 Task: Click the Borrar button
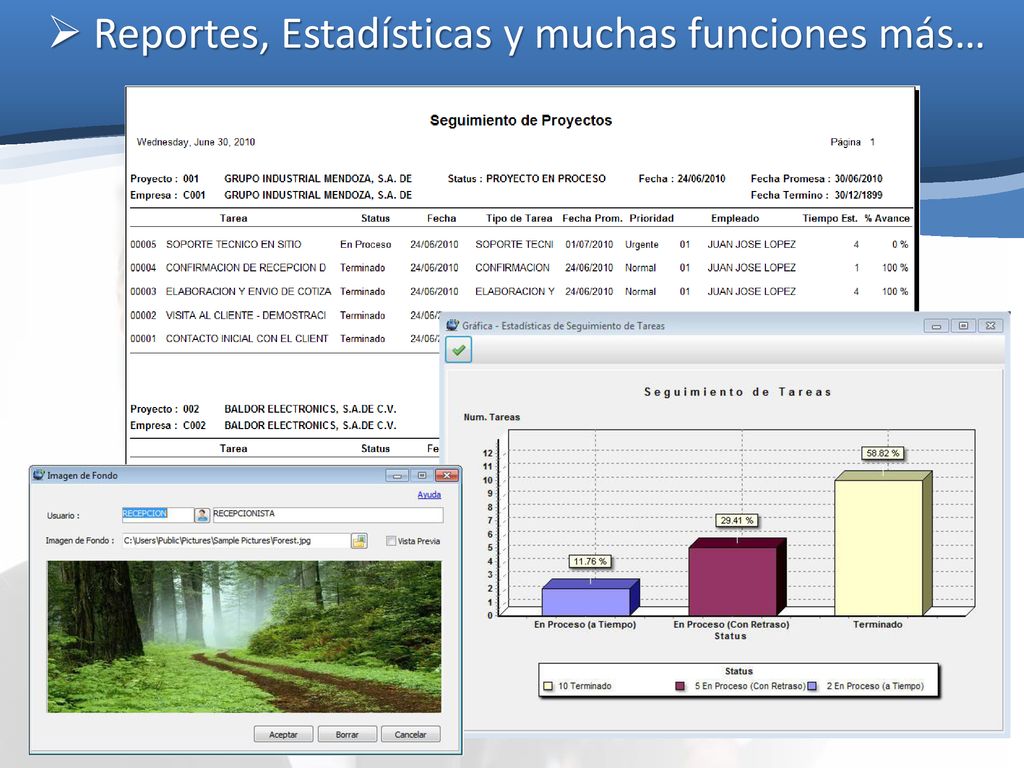click(x=347, y=734)
